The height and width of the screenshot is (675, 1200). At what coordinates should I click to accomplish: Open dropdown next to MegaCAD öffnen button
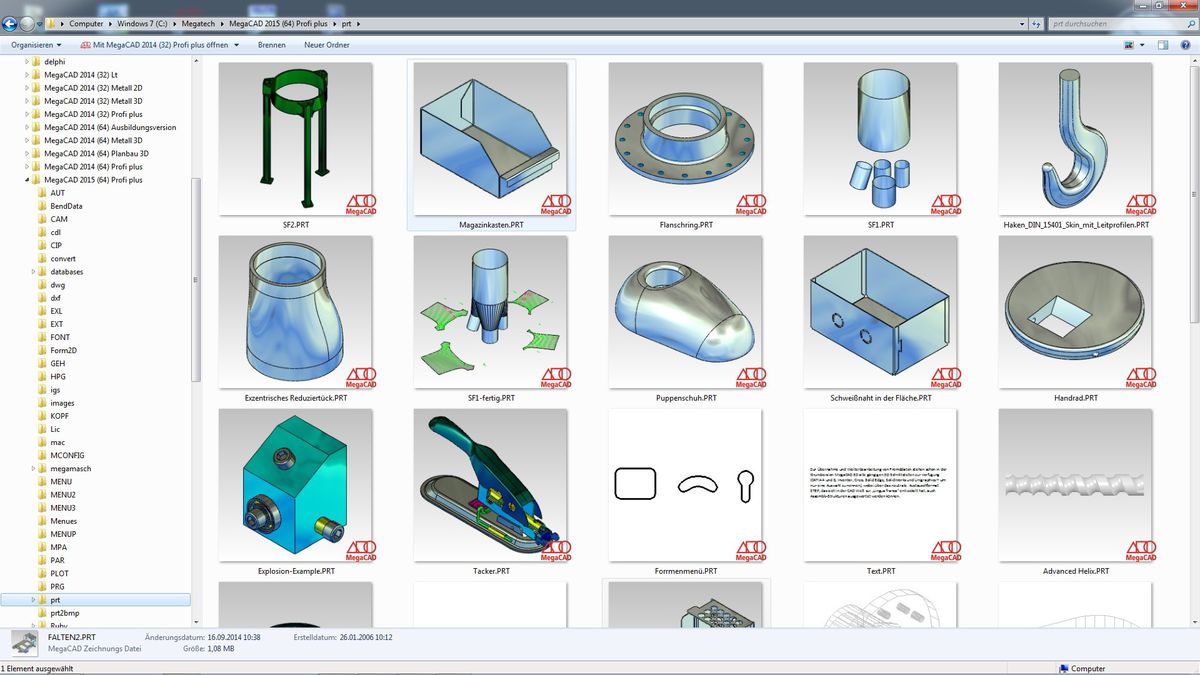pos(236,45)
